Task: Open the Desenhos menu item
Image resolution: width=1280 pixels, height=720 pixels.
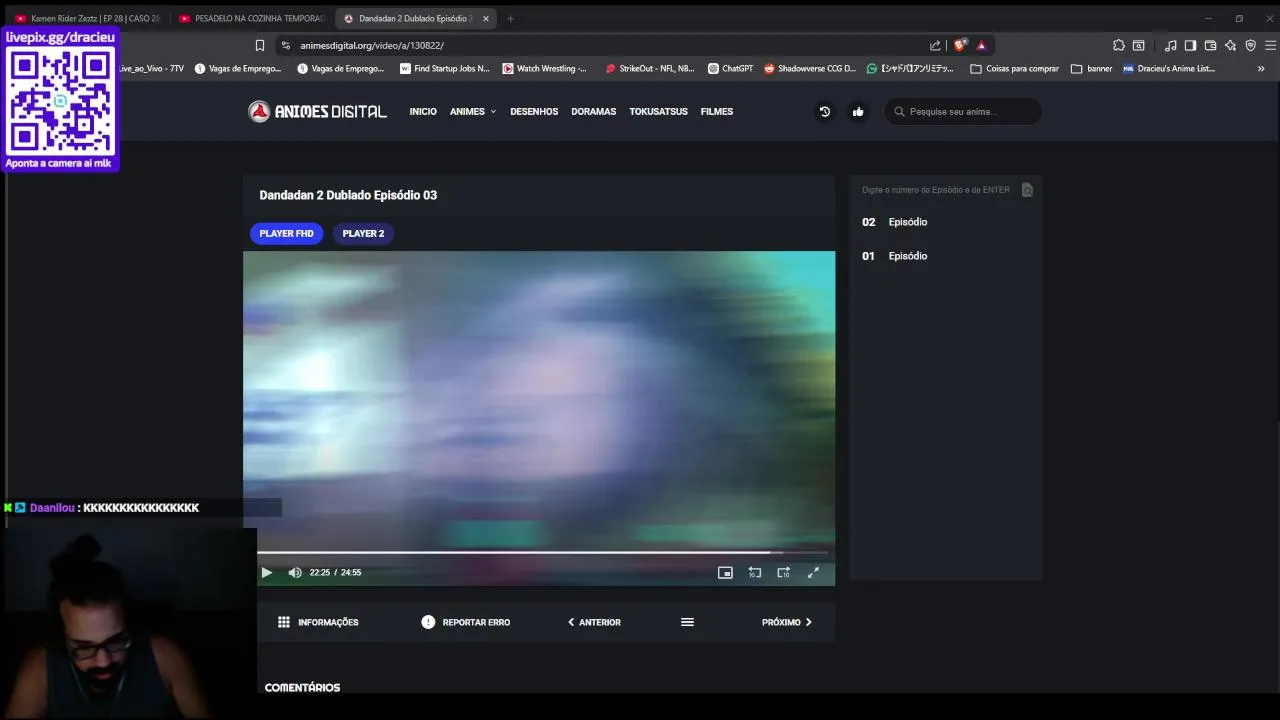Action: coord(534,112)
